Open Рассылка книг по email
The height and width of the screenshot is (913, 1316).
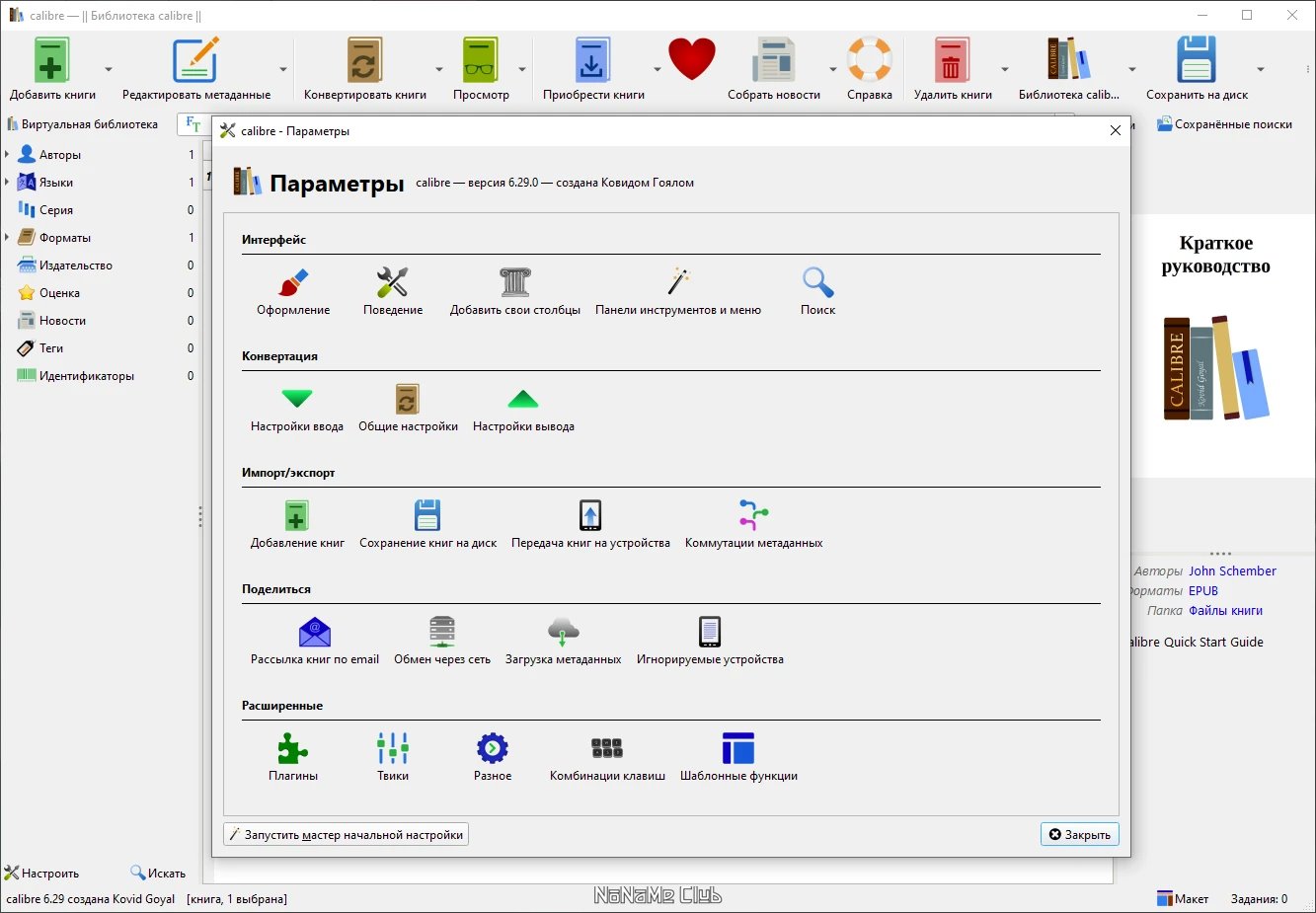coord(315,642)
